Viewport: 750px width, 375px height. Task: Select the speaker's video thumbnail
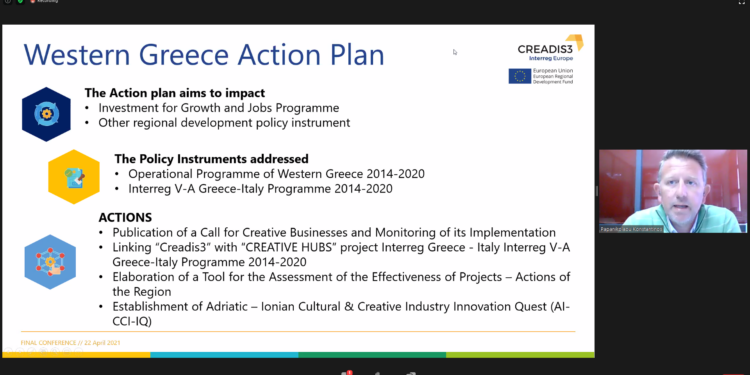point(673,191)
